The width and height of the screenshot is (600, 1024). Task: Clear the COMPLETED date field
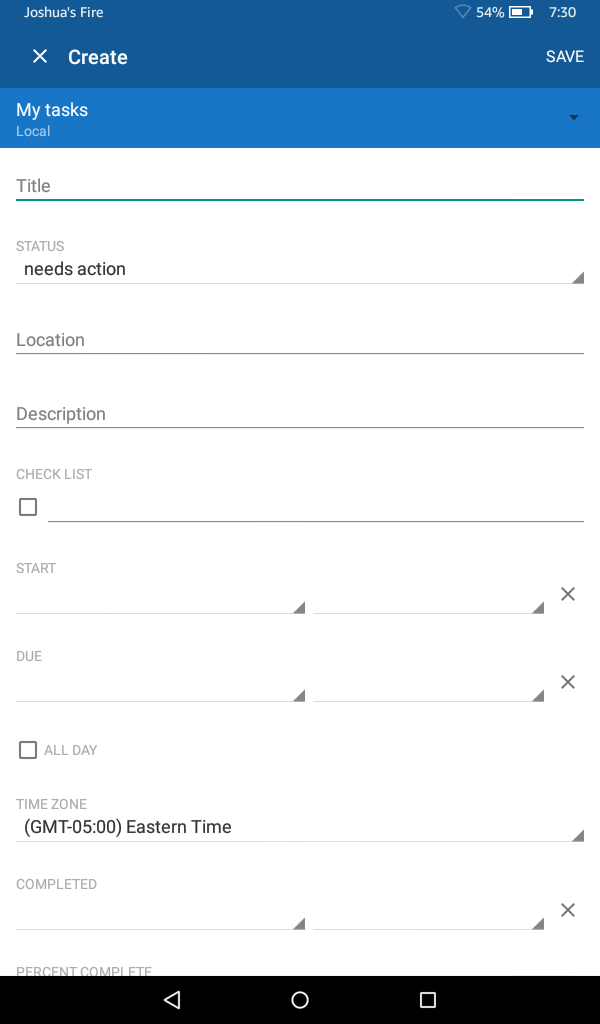tap(567, 910)
